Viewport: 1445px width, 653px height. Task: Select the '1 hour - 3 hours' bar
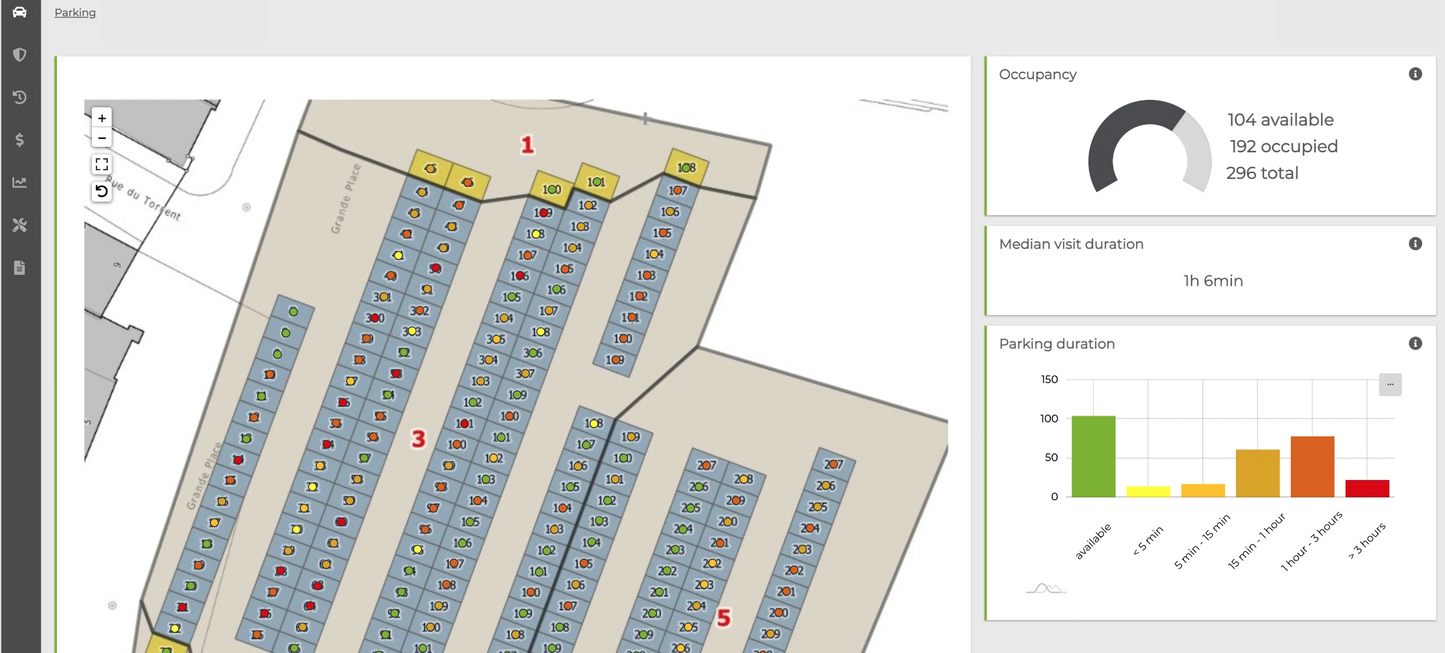point(1312,467)
